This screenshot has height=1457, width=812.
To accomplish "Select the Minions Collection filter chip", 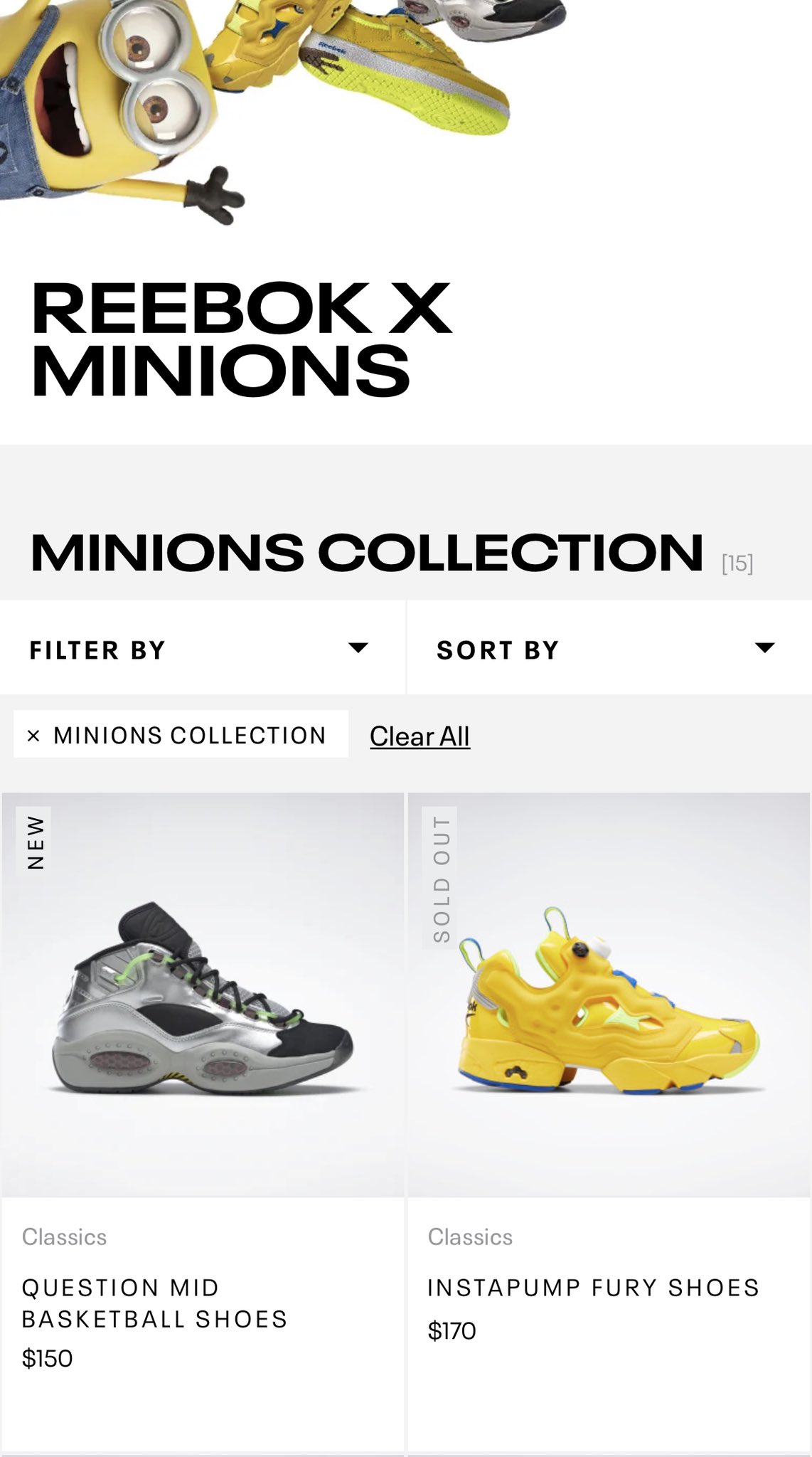I will tap(181, 734).
